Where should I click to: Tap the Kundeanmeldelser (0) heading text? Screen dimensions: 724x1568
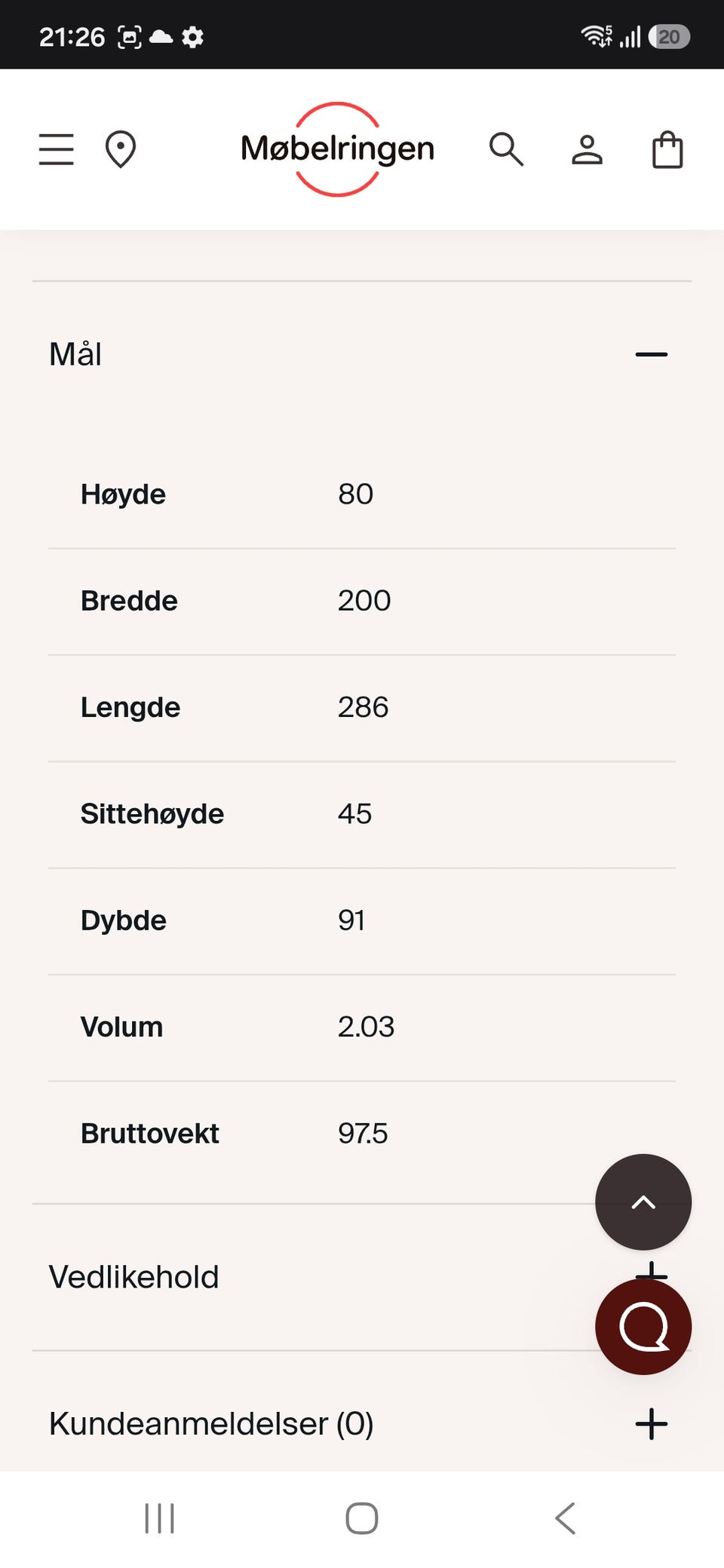(211, 1424)
